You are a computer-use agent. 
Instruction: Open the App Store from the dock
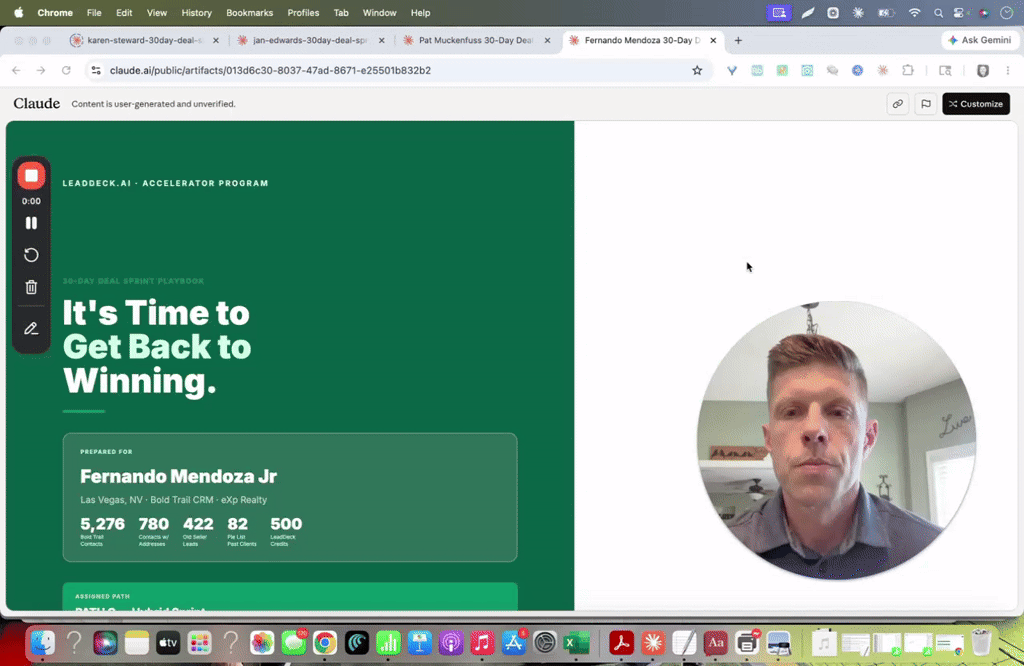[513, 643]
